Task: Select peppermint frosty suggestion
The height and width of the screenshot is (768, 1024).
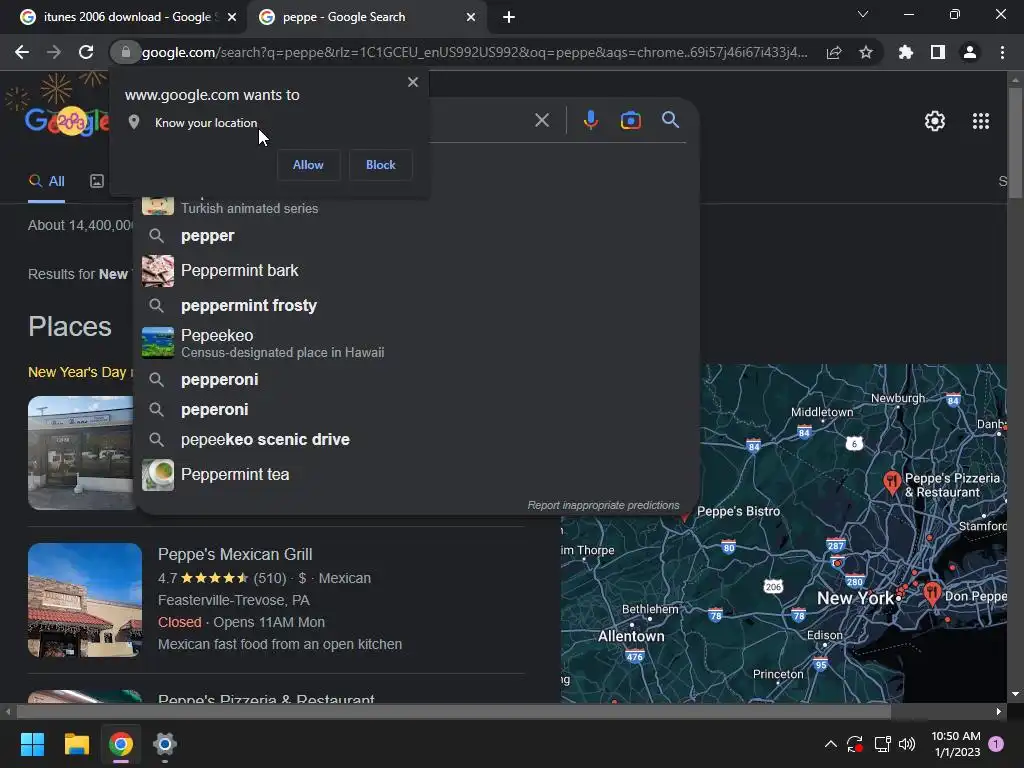Action: (415, 306)
